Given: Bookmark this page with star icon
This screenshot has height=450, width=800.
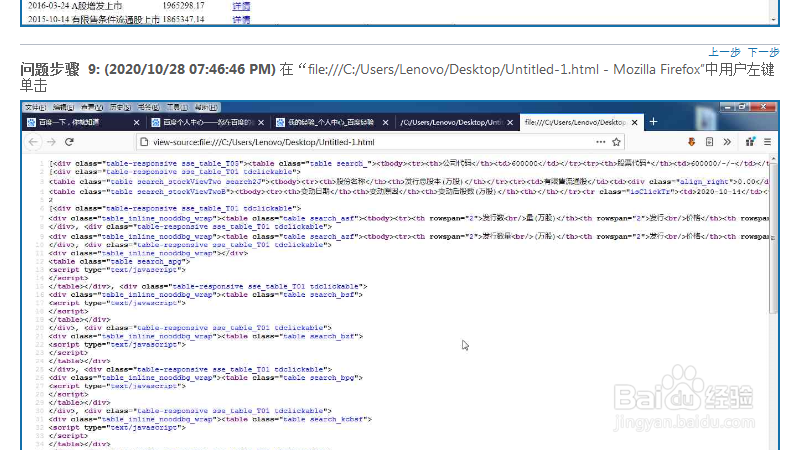Looking at the screenshot, I should point(616,142).
